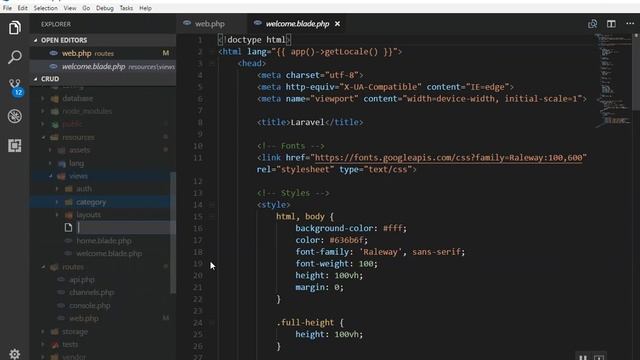Screen dimensions: 640x360
Task: Select the welcome.blade.php editor tab
Action: (x=297, y=24)
